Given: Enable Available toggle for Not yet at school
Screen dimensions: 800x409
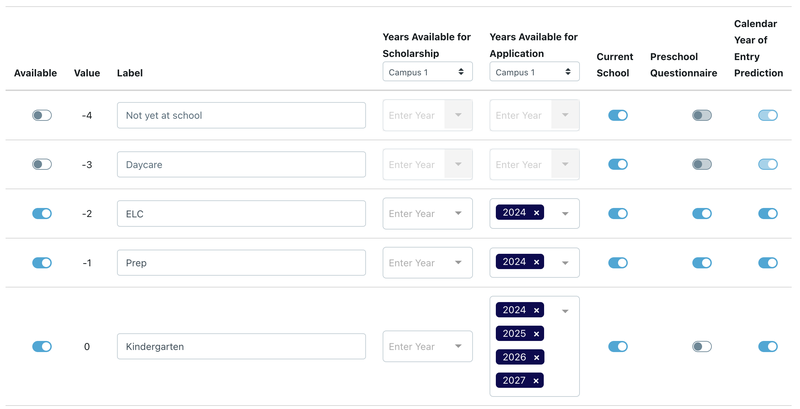Looking at the screenshot, I should [x=42, y=116].
